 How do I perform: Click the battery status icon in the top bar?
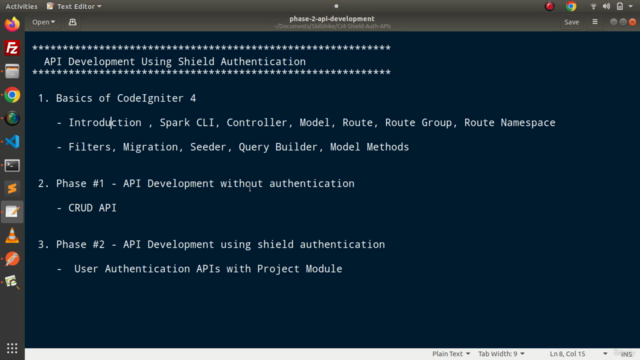tap(620, 6)
